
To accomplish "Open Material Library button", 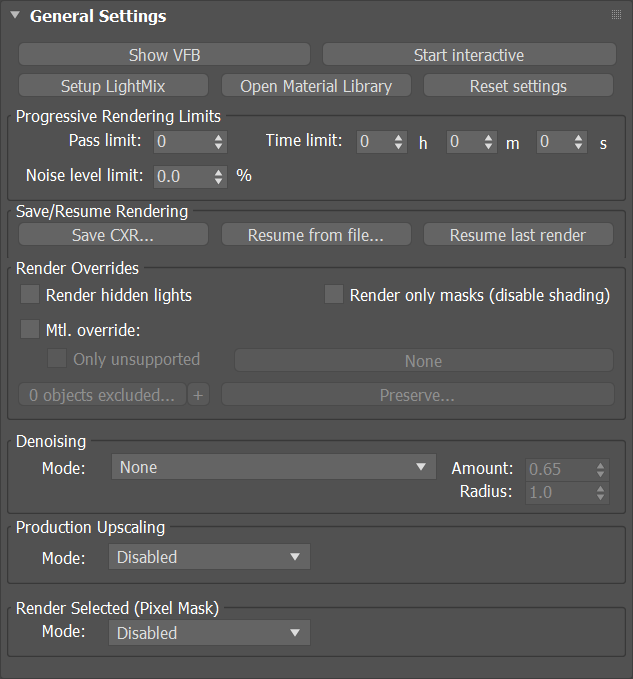I will [x=316, y=86].
